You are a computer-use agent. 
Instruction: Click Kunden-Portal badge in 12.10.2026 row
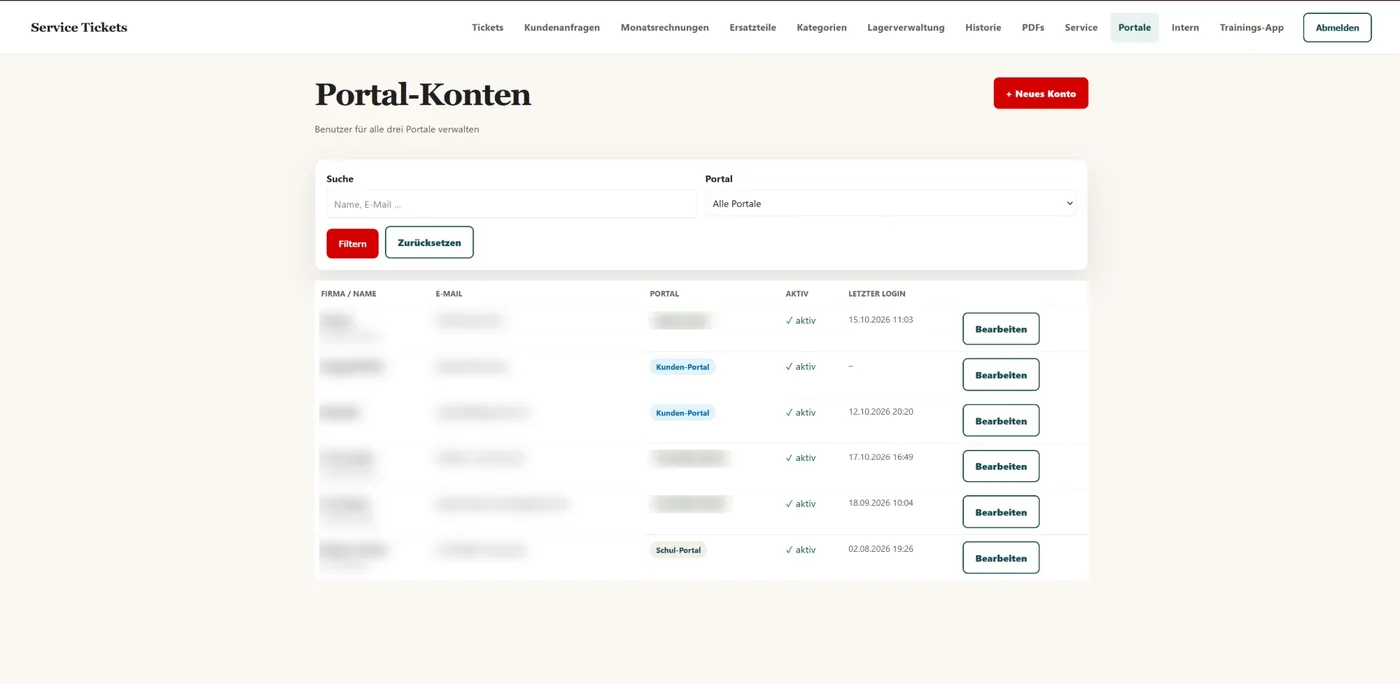pyautogui.click(x=682, y=413)
